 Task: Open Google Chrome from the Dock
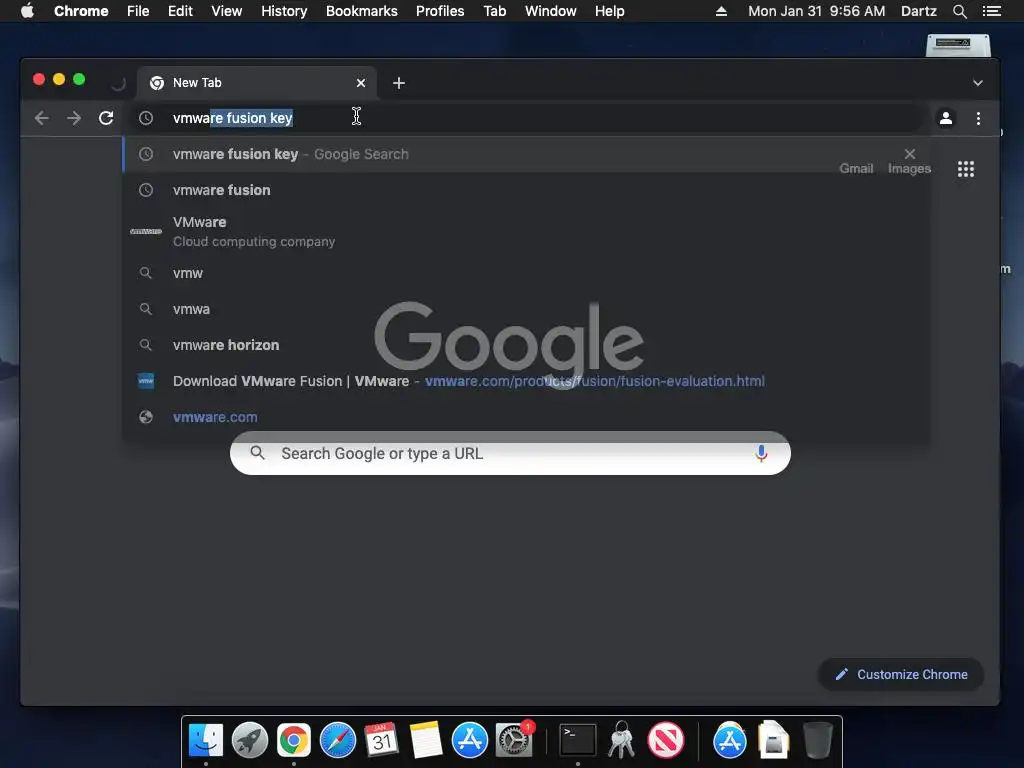[x=294, y=741]
